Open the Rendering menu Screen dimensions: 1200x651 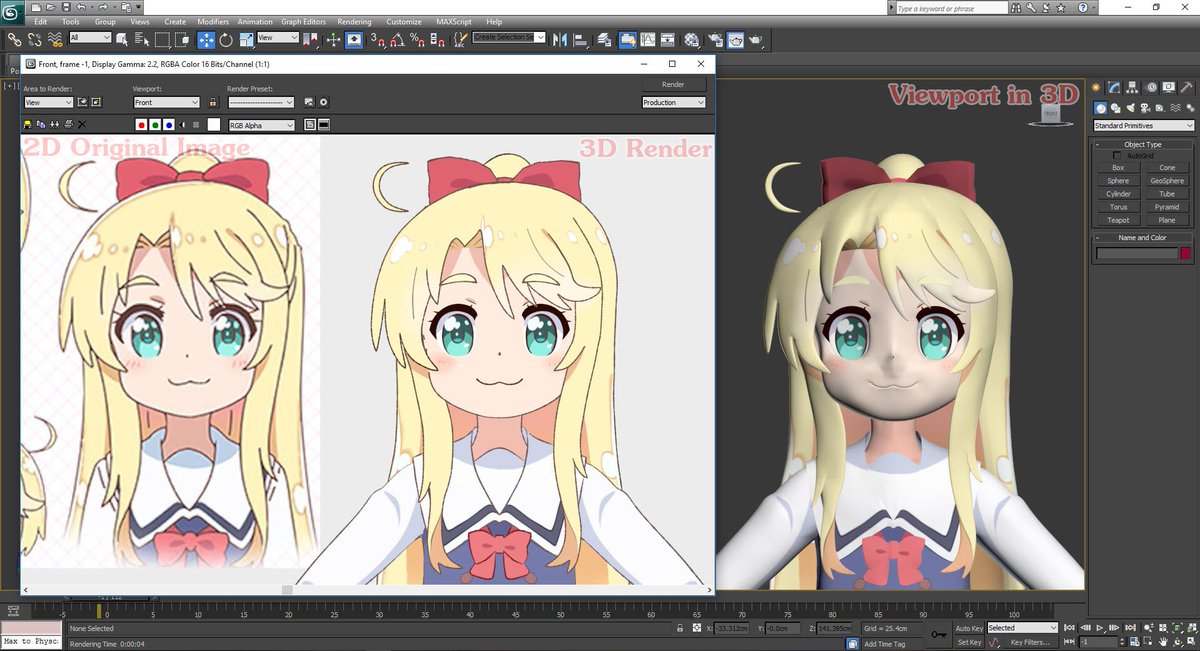(x=354, y=21)
